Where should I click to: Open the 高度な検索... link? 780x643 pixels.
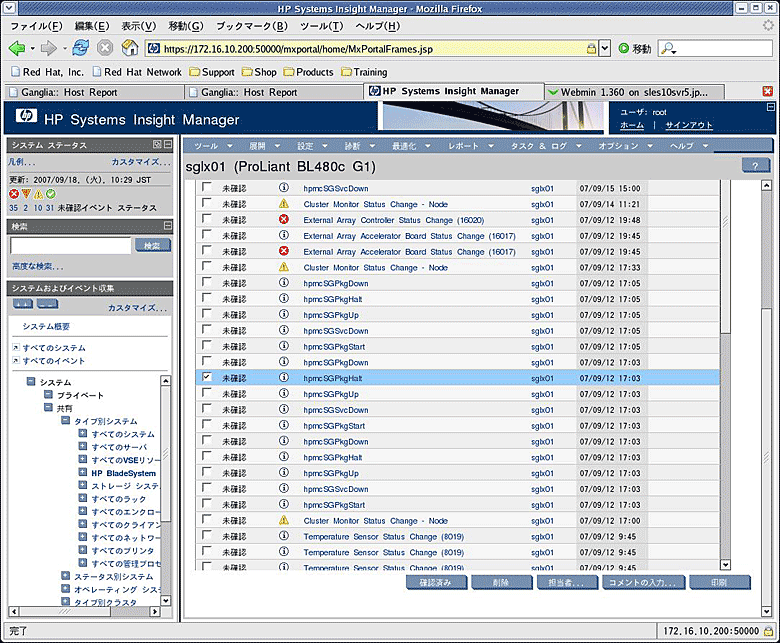coord(37,267)
